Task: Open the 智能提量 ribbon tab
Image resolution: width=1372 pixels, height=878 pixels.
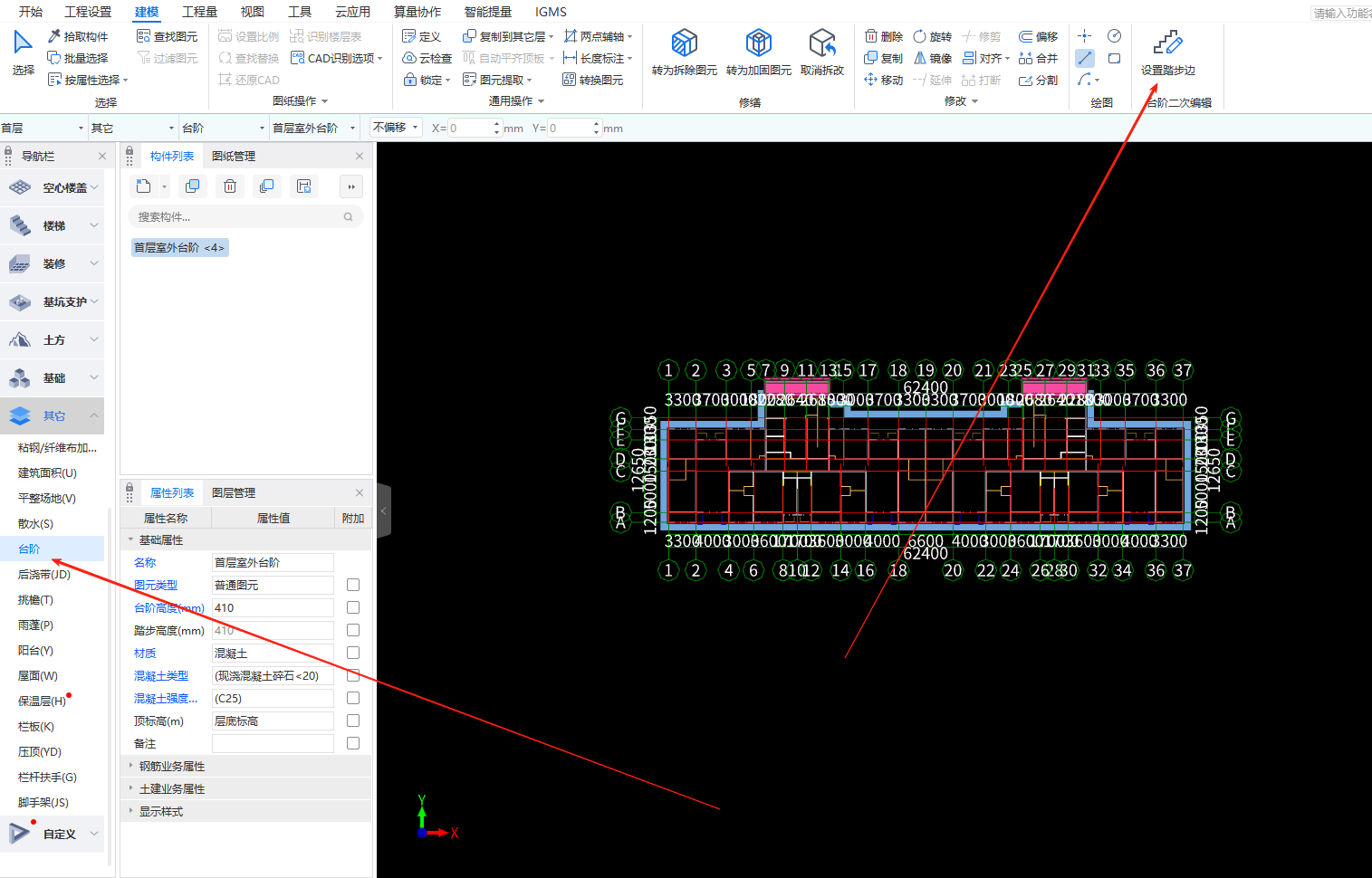Action: coord(487,12)
